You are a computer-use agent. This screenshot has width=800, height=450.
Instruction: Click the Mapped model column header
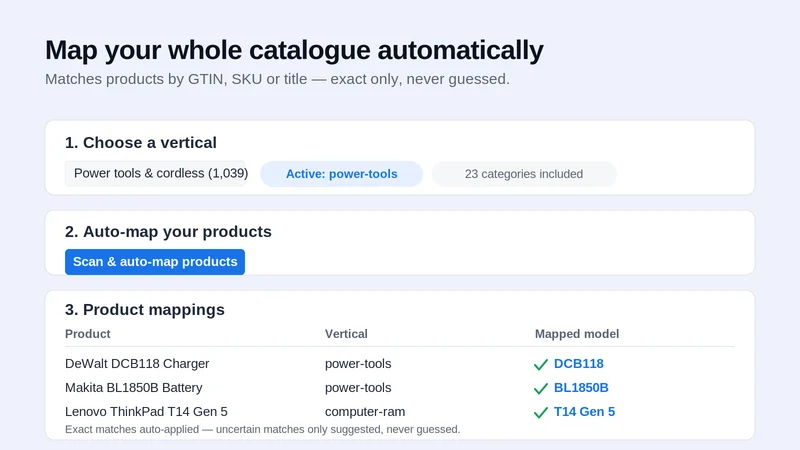click(577, 334)
